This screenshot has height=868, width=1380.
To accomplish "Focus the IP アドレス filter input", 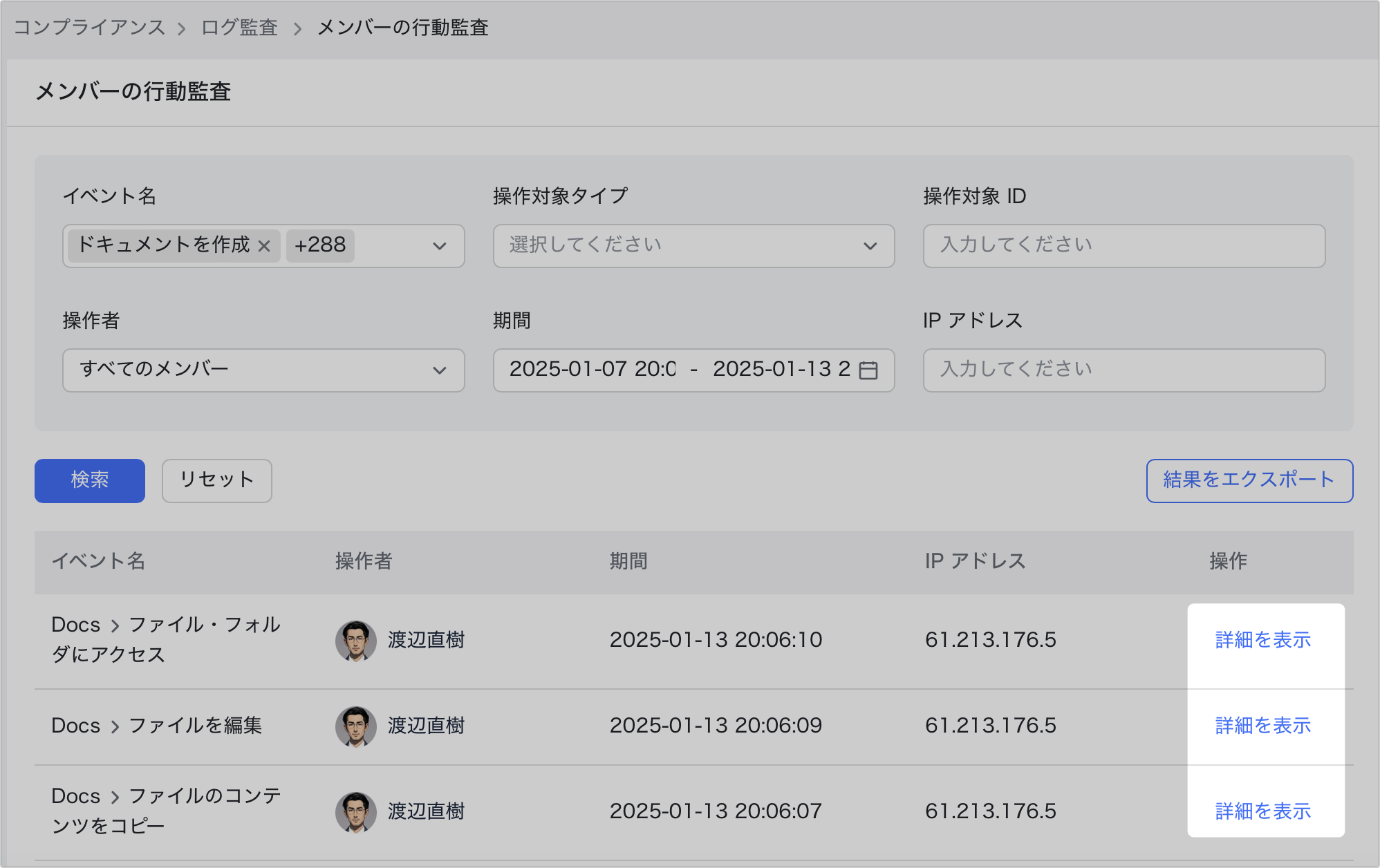I will (x=1123, y=370).
